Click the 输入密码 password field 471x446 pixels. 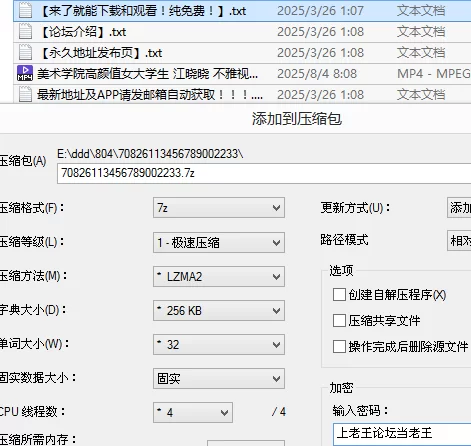(402, 433)
